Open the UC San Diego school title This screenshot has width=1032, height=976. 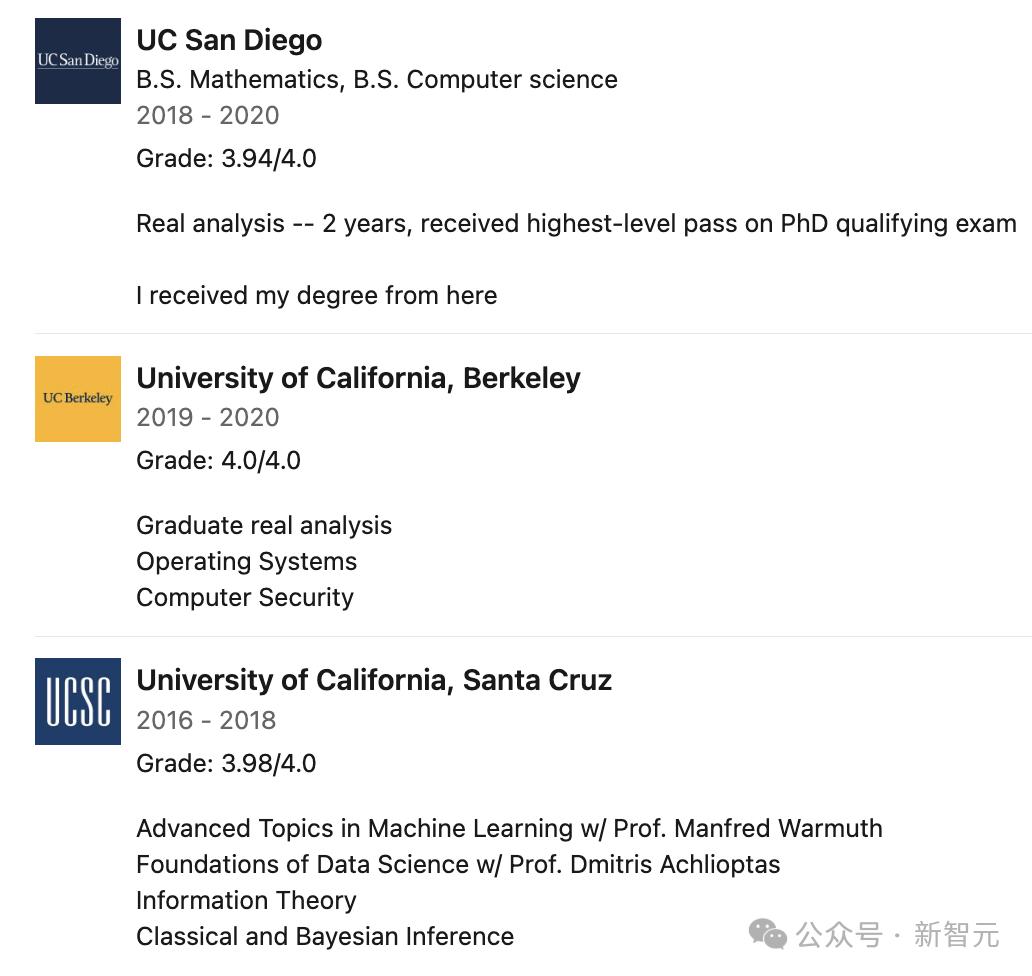[229, 40]
